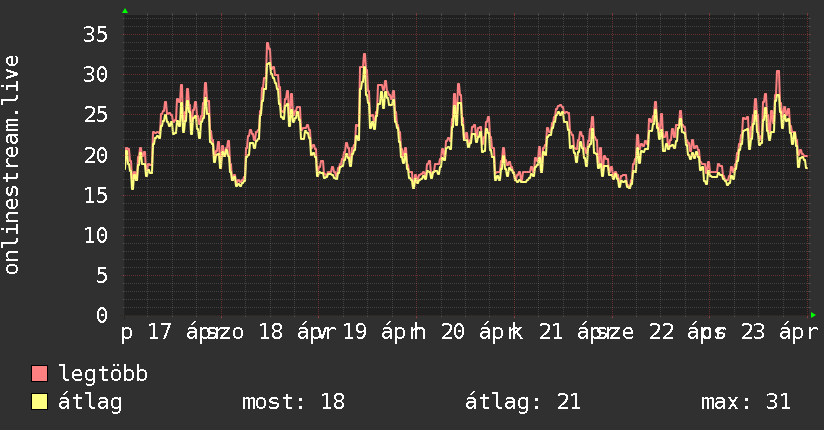Screen dimensions: 824x430
Task: Click the highest peak of the graph on 18 ápr
Action: [x=268, y=45]
